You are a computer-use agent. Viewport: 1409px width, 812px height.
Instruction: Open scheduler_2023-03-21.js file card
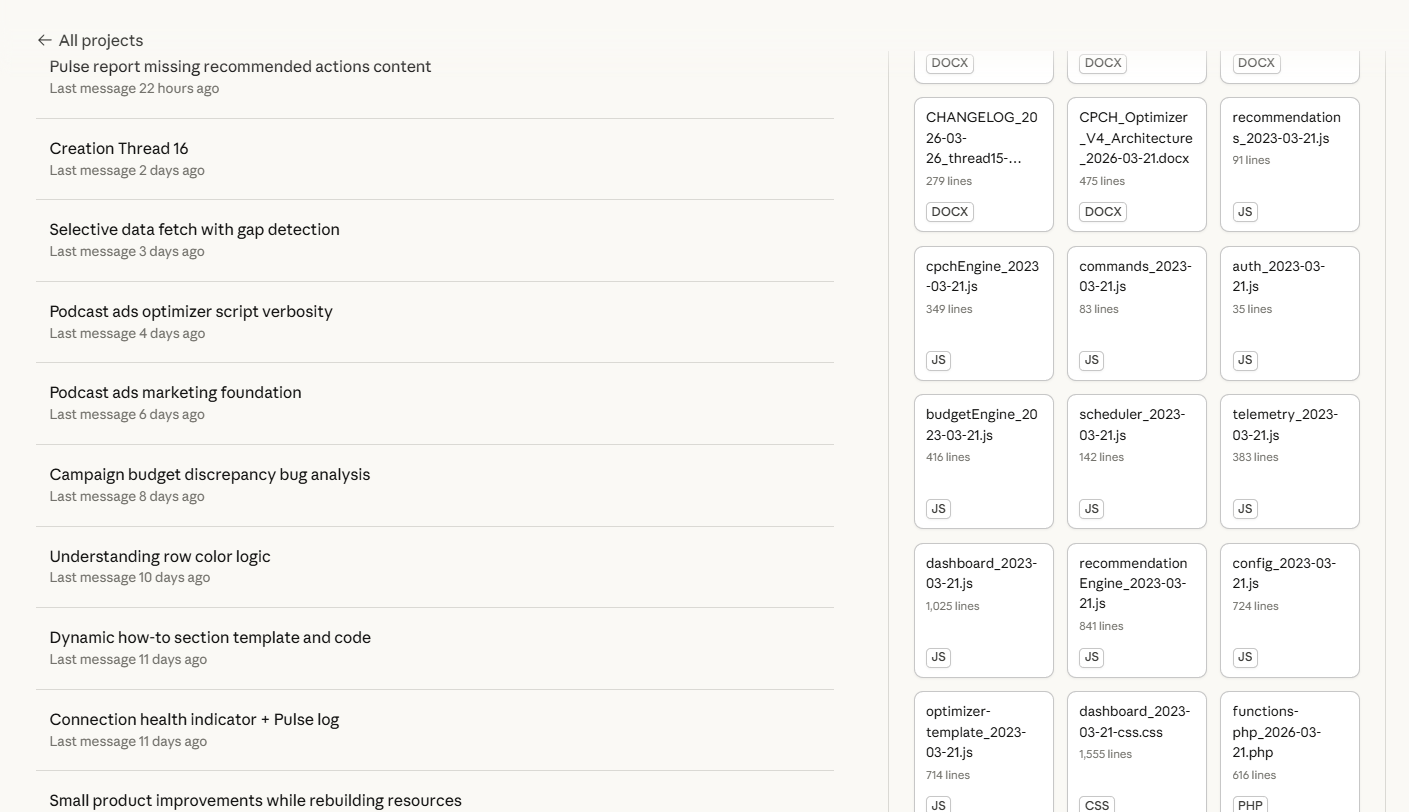point(1136,450)
